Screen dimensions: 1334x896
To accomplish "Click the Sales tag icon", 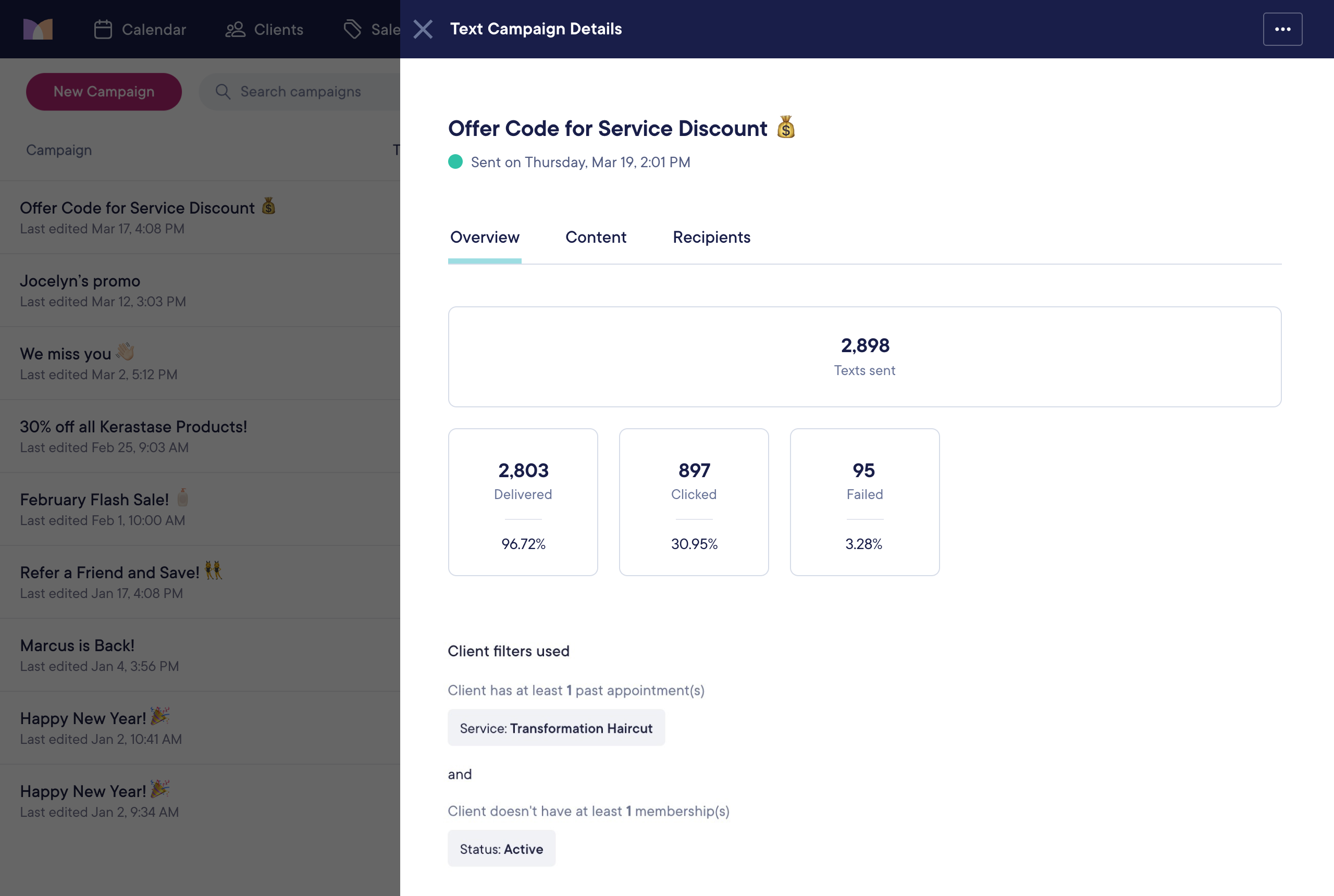I will (x=353, y=29).
